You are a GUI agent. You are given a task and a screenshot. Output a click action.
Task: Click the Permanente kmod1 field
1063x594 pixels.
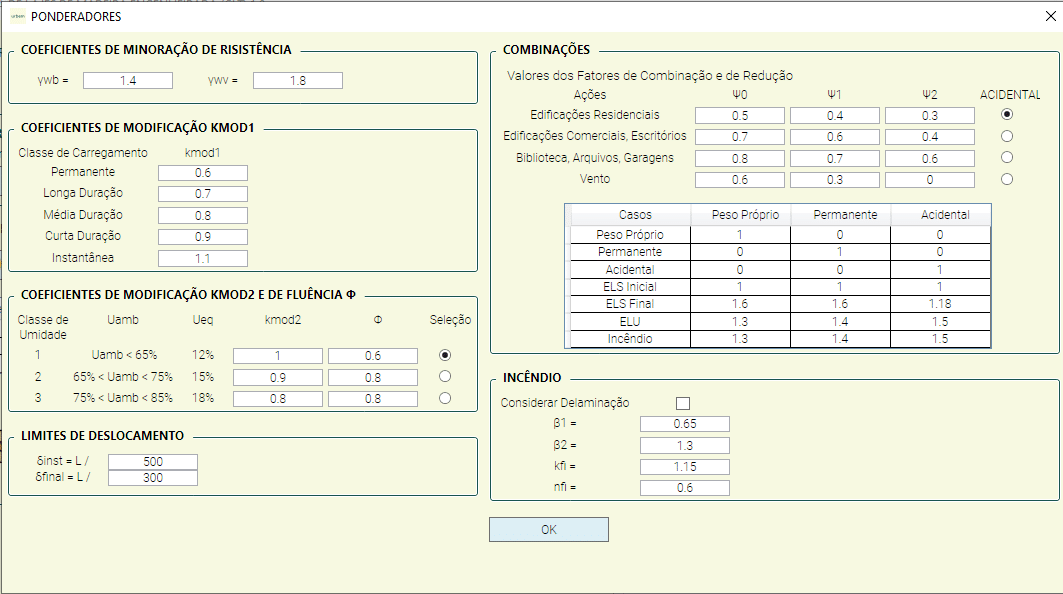pyautogui.click(x=203, y=173)
